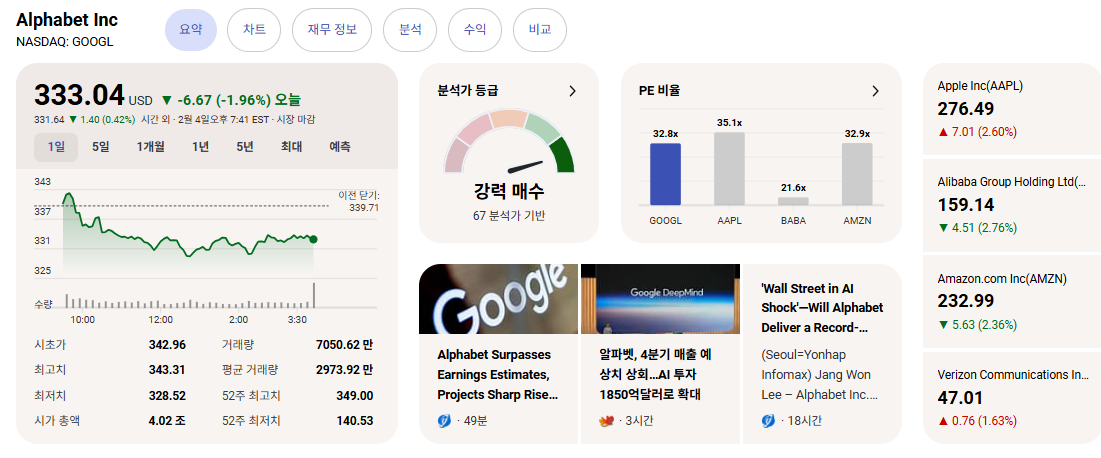The width and height of the screenshot is (1101, 458).
Task: Open 'Wall Street in AI Shock' article
Action: [822, 308]
